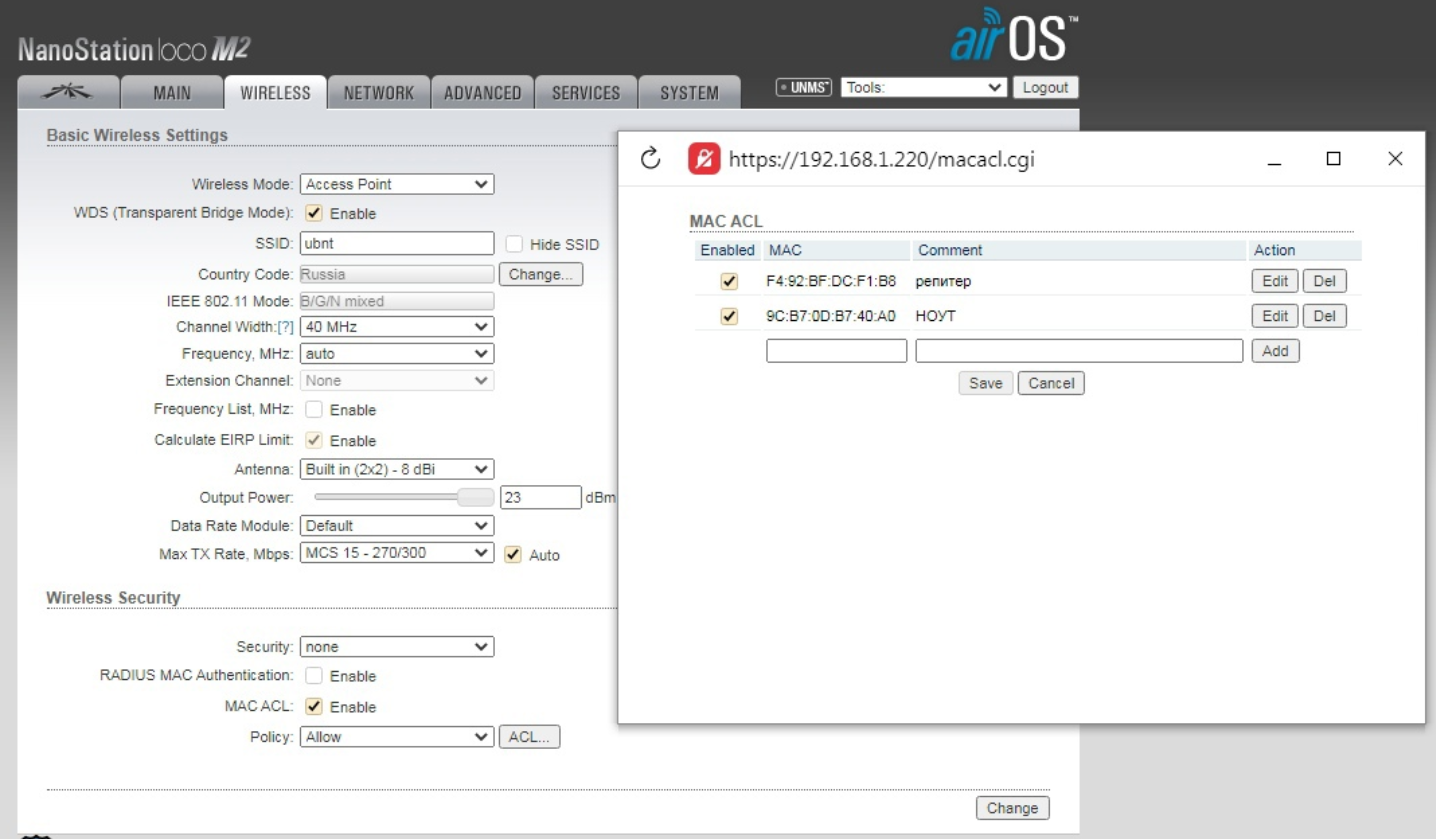This screenshot has width=1436, height=839.
Task: Click the insecure connection shield icon
Action: [x=704, y=159]
